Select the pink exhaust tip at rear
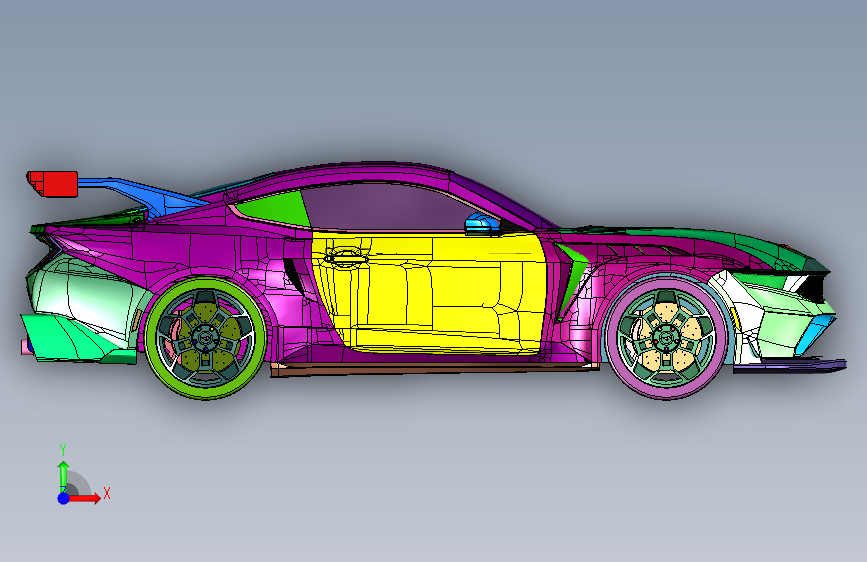 pyautogui.click(x=27, y=347)
